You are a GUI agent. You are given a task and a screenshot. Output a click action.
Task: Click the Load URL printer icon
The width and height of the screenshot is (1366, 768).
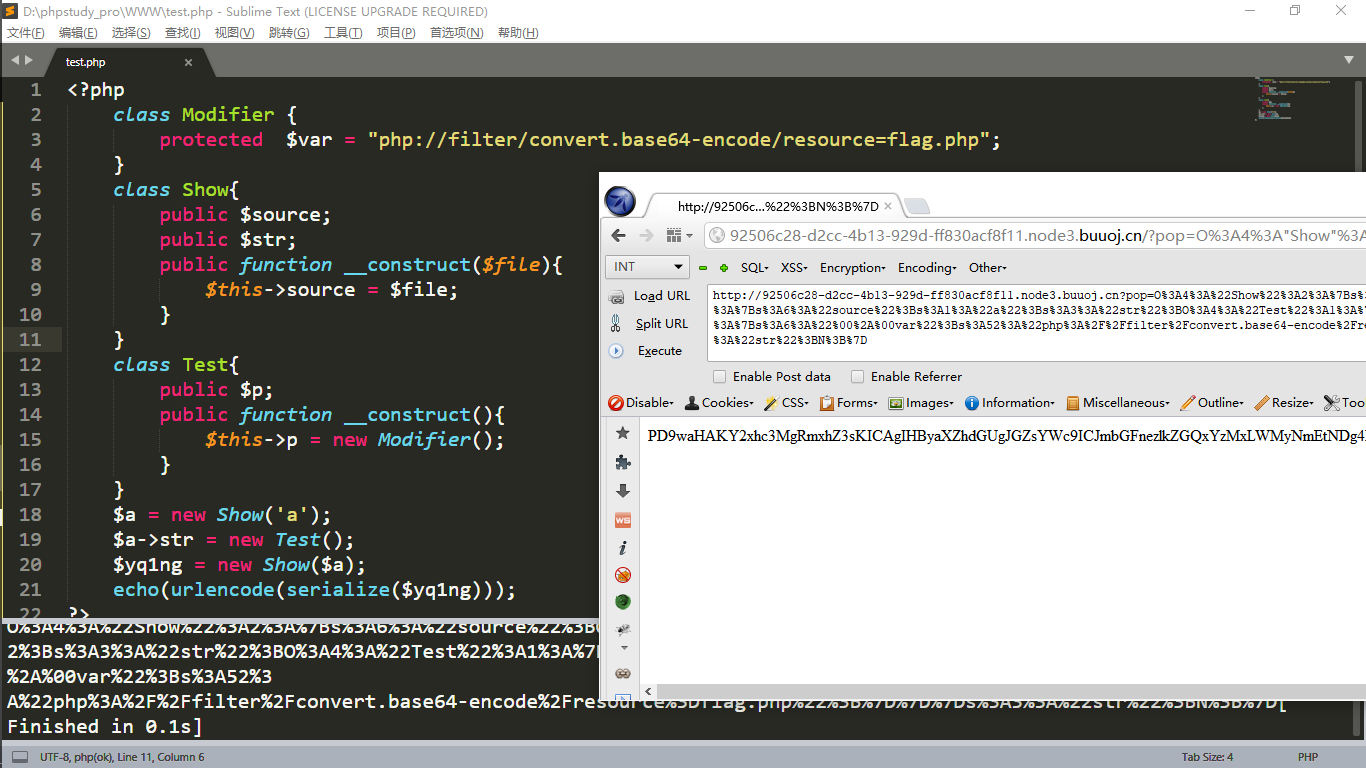pyautogui.click(x=617, y=296)
